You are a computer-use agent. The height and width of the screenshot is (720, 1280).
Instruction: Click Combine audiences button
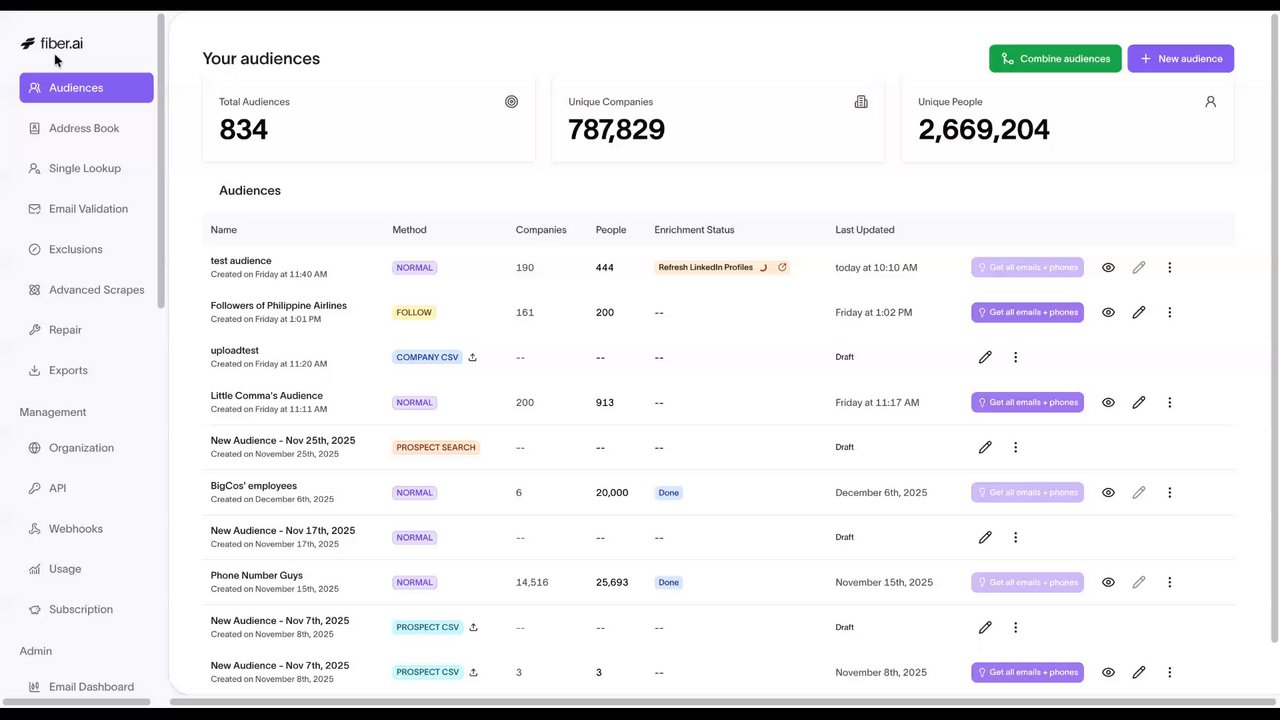point(1055,59)
